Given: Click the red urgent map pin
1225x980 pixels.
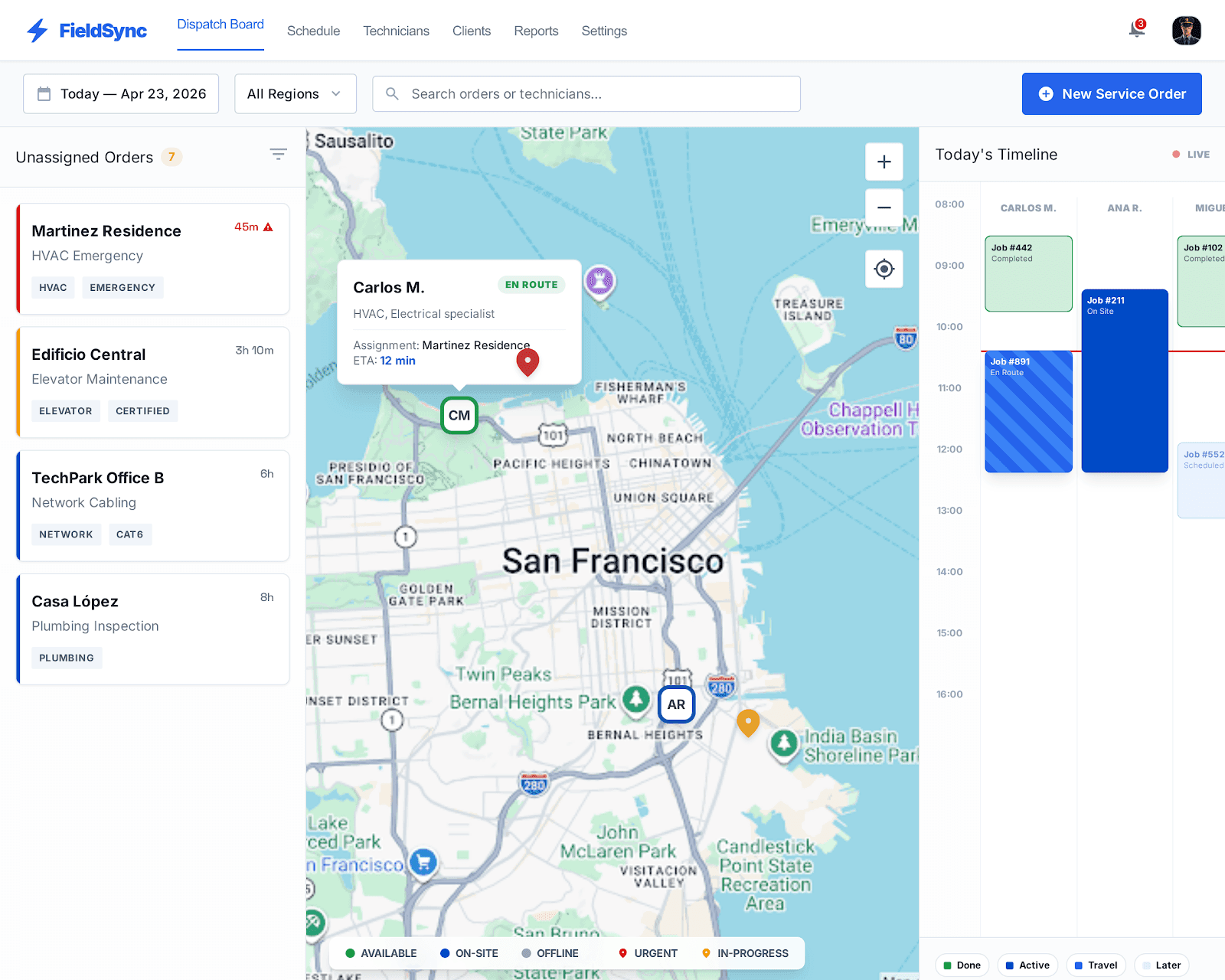Looking at the screenshot, I should click(x=528, y=361).
